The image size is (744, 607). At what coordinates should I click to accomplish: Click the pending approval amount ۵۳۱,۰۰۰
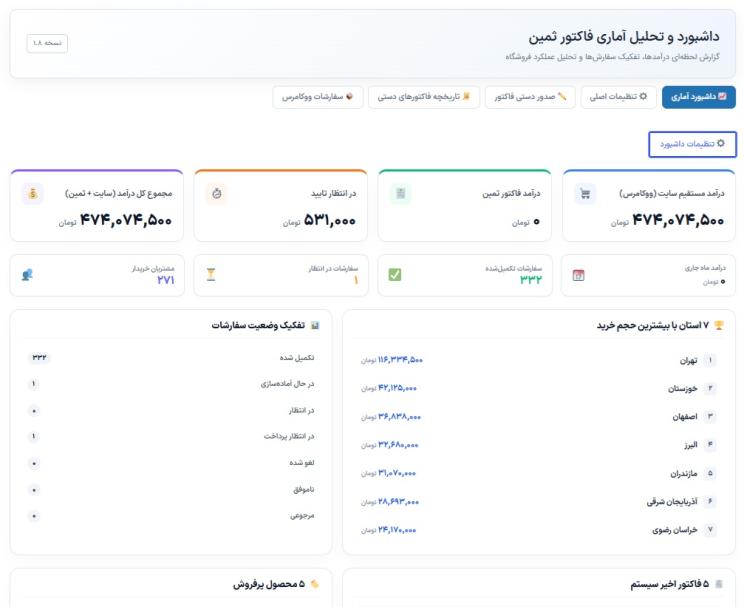(x=329, y=220)
